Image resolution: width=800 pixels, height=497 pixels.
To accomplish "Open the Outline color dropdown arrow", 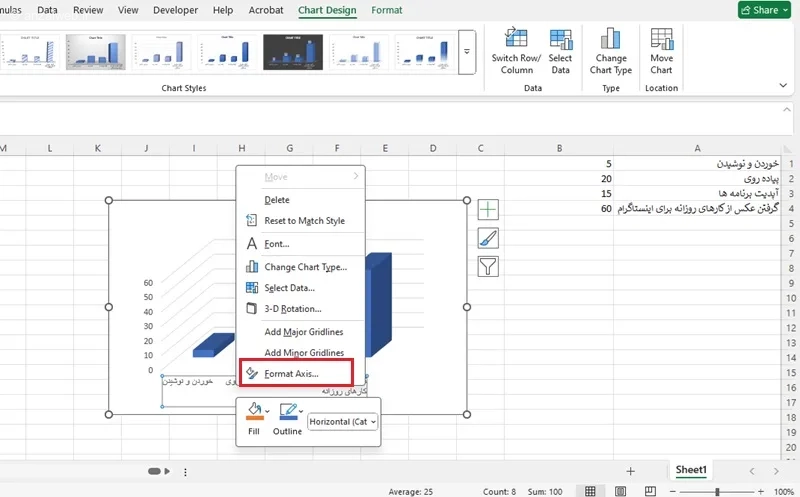I will coord(302,411).
